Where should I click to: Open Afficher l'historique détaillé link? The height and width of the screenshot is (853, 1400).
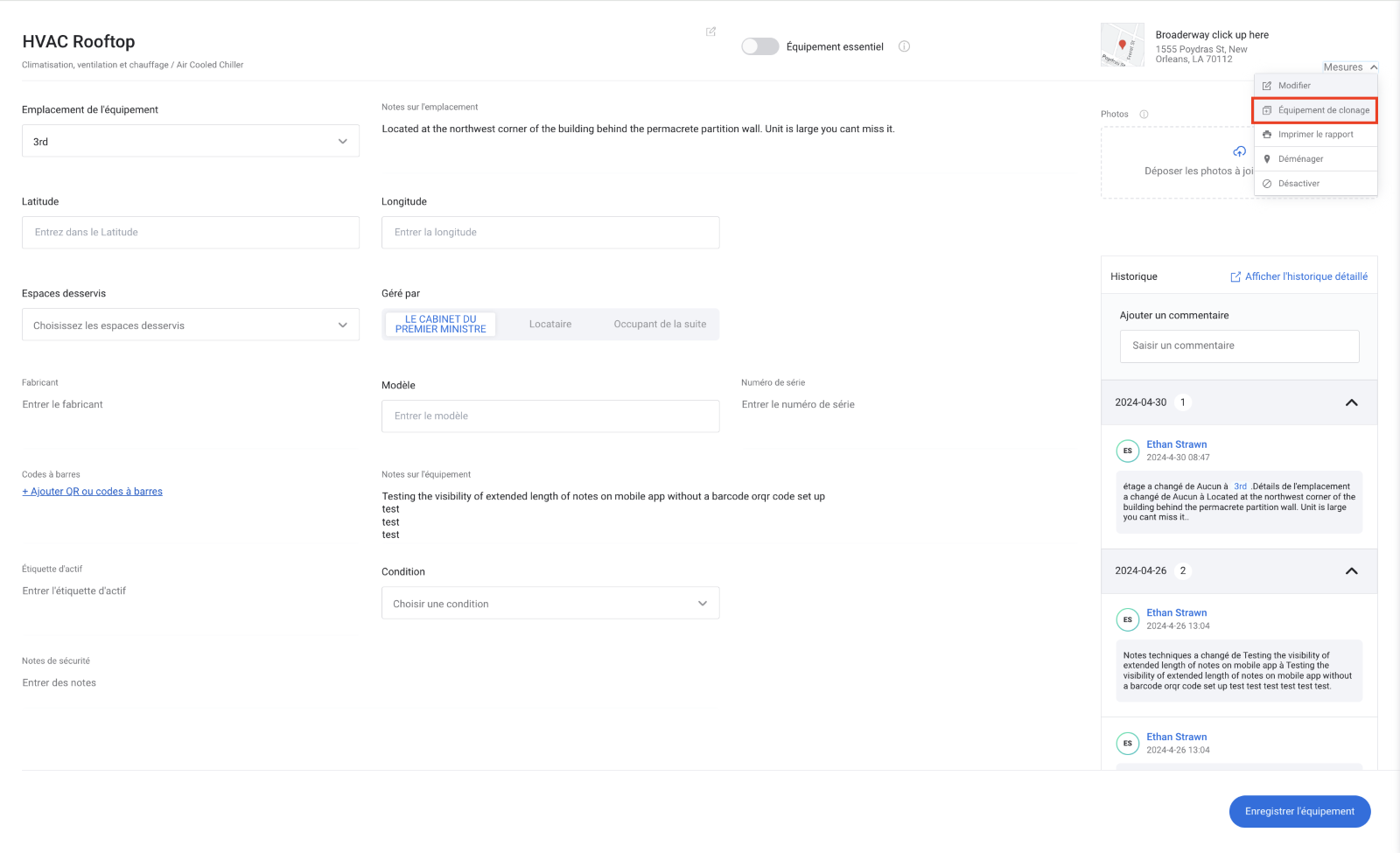coord(1298,276)
